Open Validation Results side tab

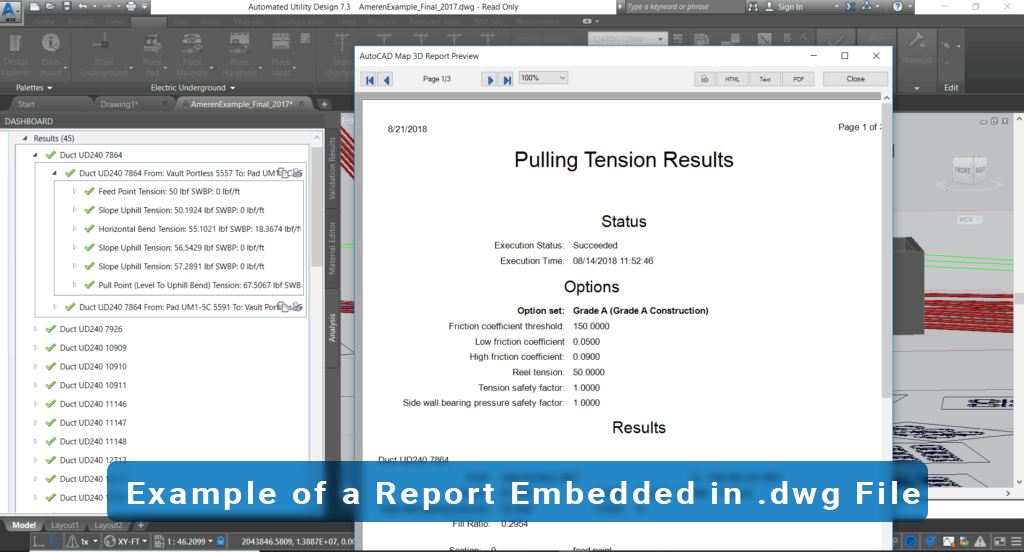[x=332, y=168]
